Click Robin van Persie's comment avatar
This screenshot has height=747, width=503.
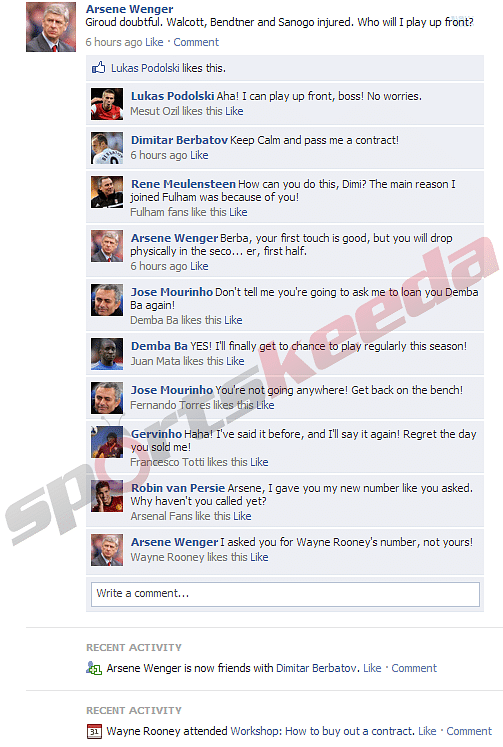pyautogui.click(x=107, y=496)
